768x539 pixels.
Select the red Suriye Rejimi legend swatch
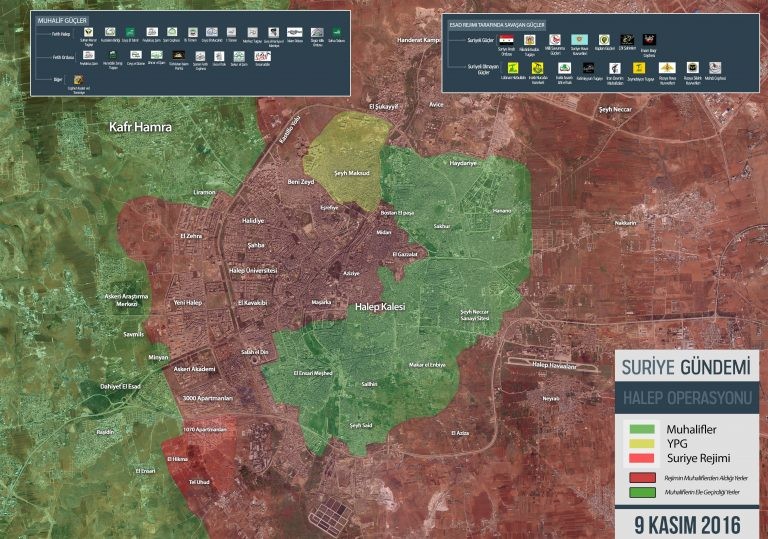coord(642,458)
